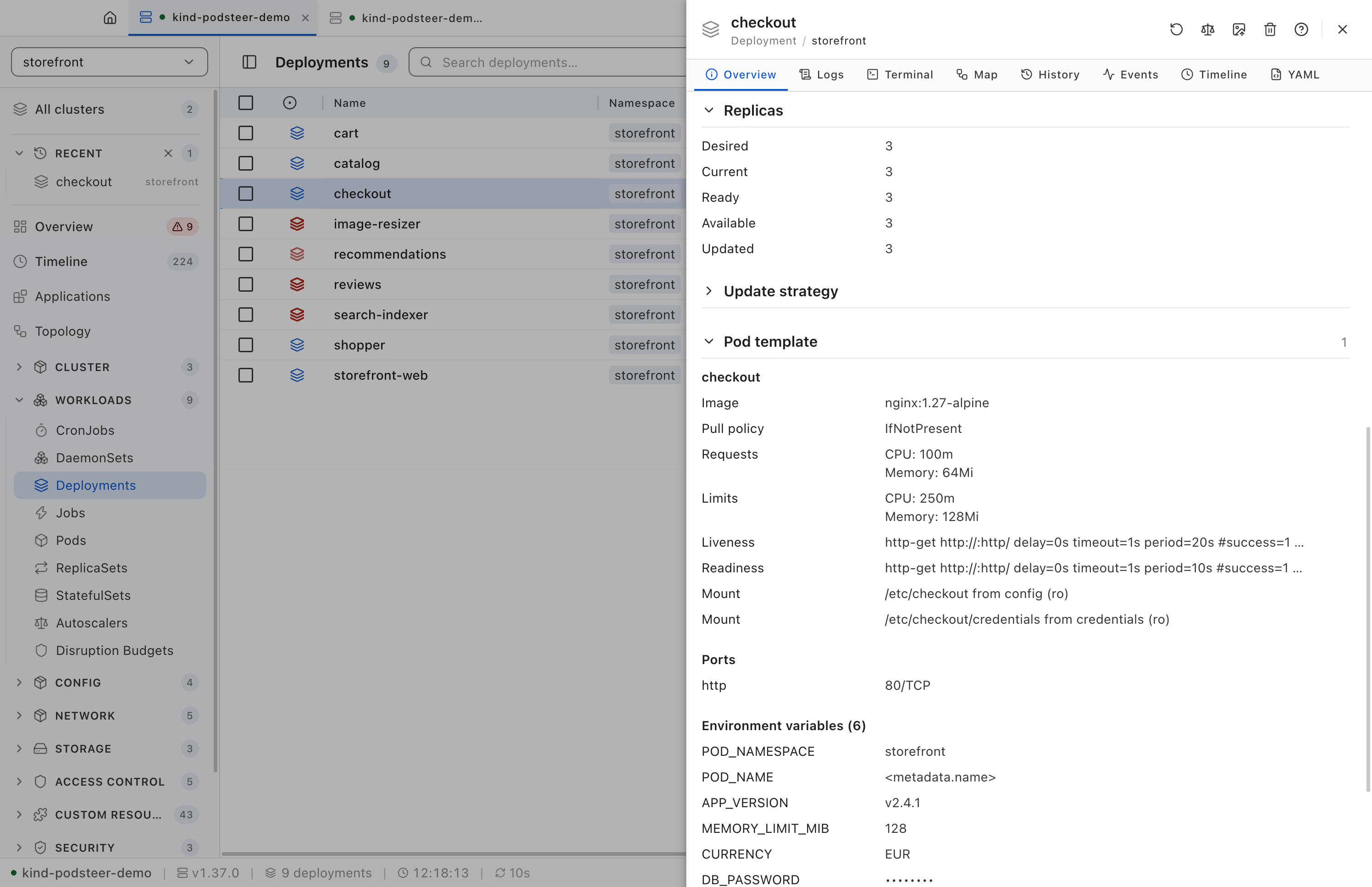Open the second kind-podsteer-dem… tab
The image size is (1372, 887).
pyautogui.click(x=406, y=18)
